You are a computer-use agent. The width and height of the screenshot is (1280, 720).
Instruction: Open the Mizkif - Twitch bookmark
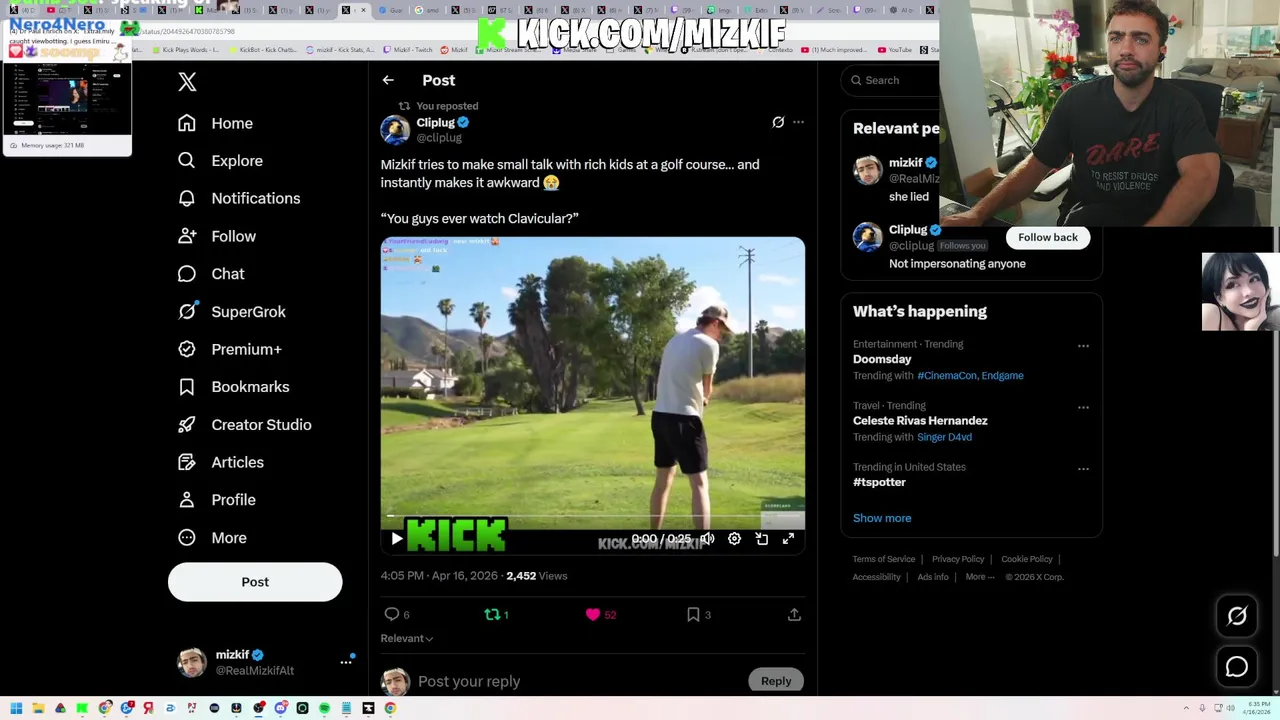point(408,50)
